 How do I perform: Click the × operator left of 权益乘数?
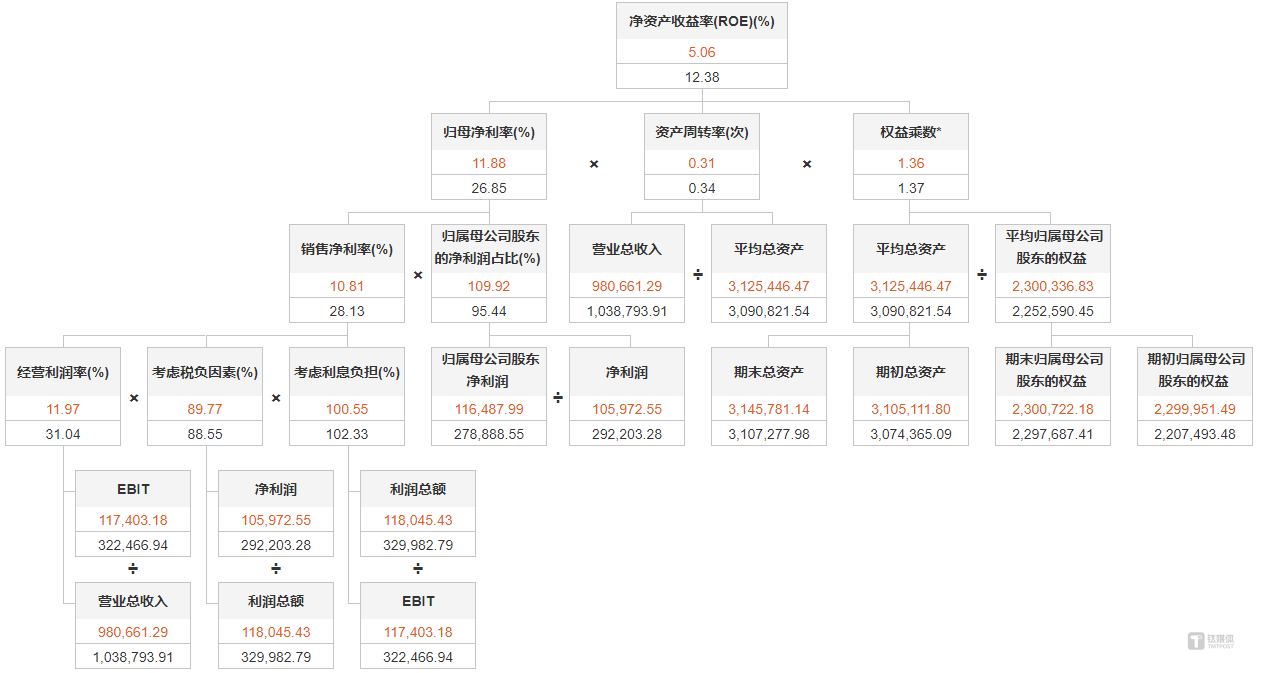806,163
